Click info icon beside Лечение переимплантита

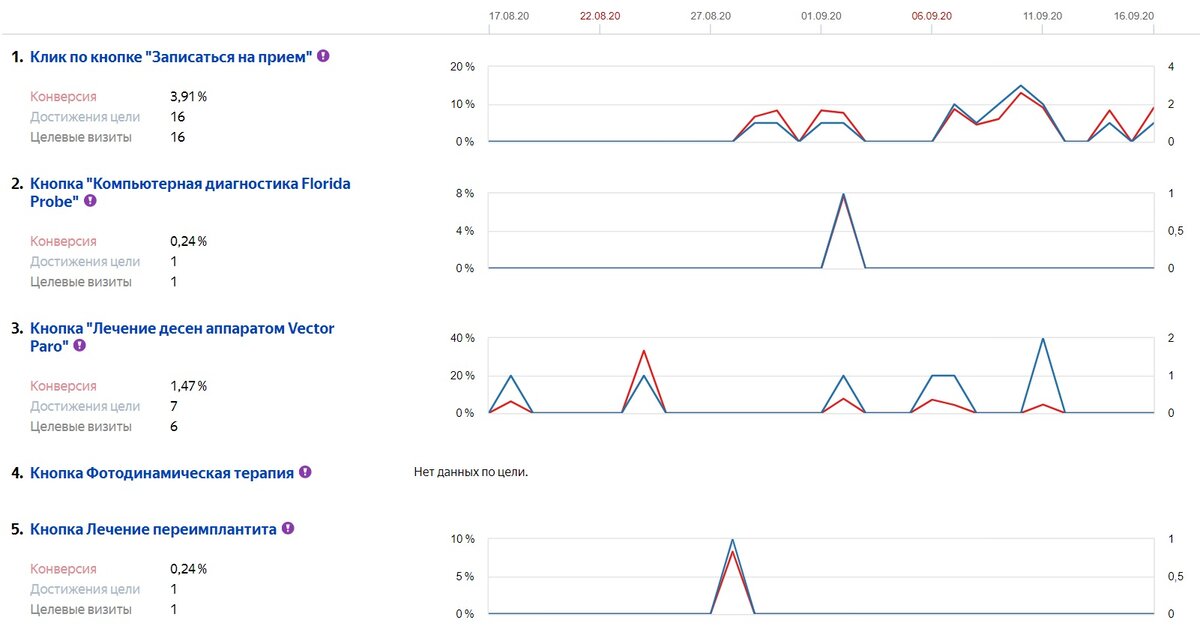tap(288, 528)
